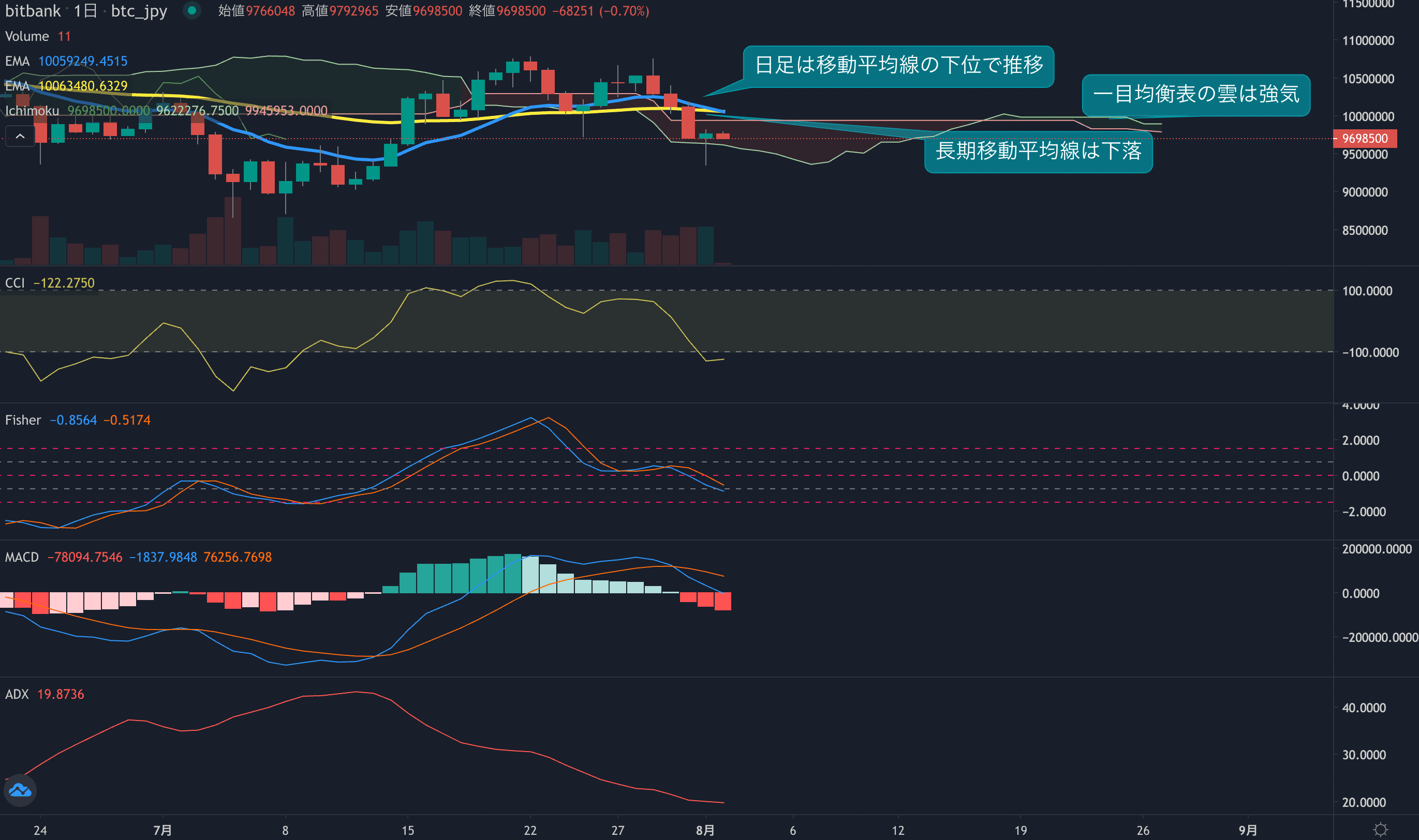Open chart settings gear icon
This screenshot has width=1419, height=840.
point(1381,829)
